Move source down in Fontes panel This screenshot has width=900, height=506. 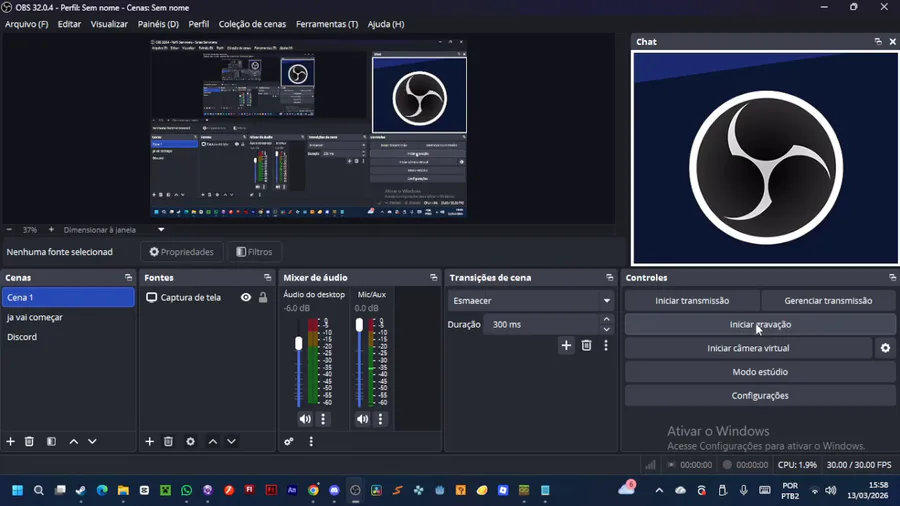click(x=231, y=441)
